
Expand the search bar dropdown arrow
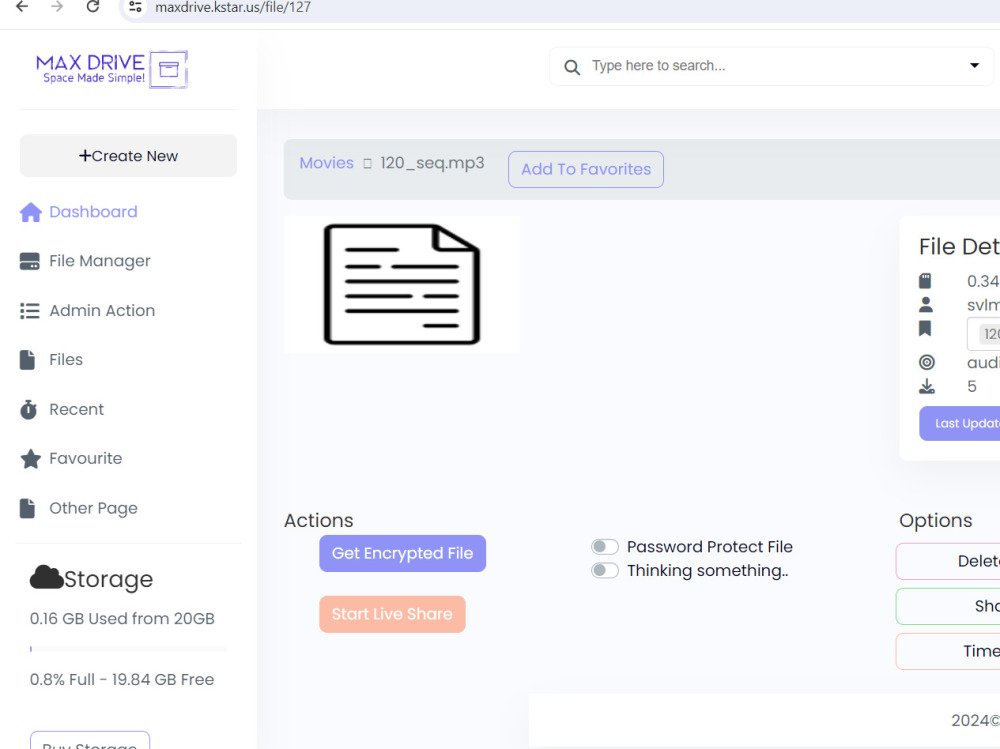pyautogui.click(x=974, y=65)
